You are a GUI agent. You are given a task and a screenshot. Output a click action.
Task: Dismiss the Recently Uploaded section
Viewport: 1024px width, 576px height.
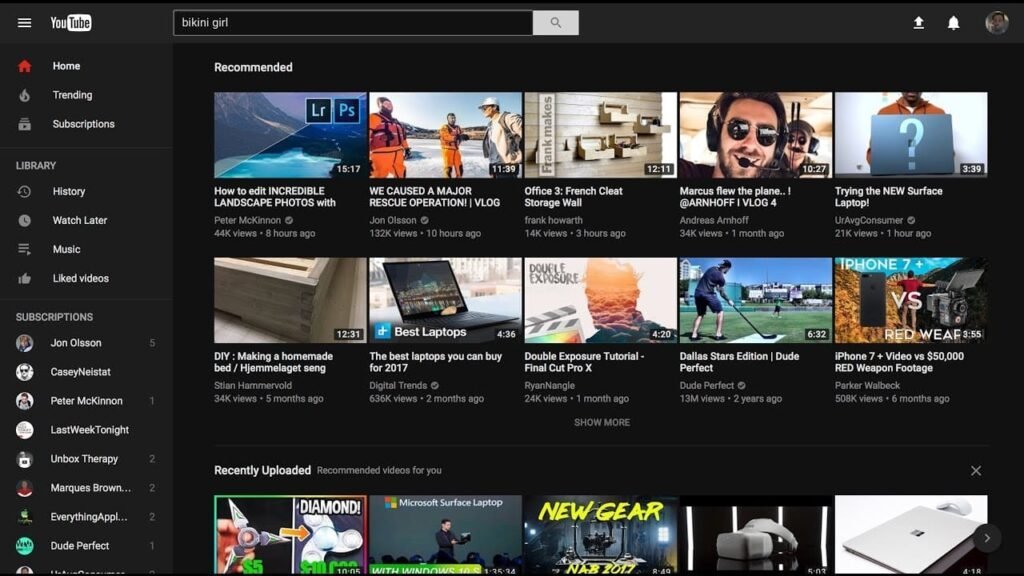(976, 470)
